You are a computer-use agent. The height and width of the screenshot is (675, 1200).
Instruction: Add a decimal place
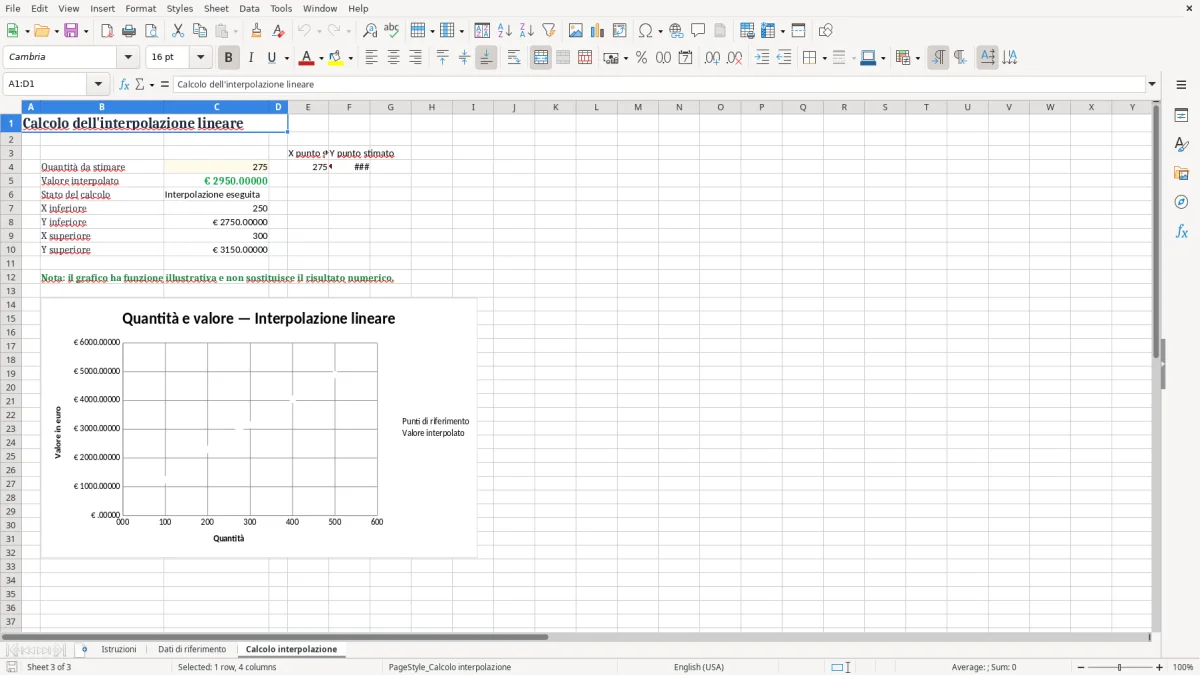(712, 58)
